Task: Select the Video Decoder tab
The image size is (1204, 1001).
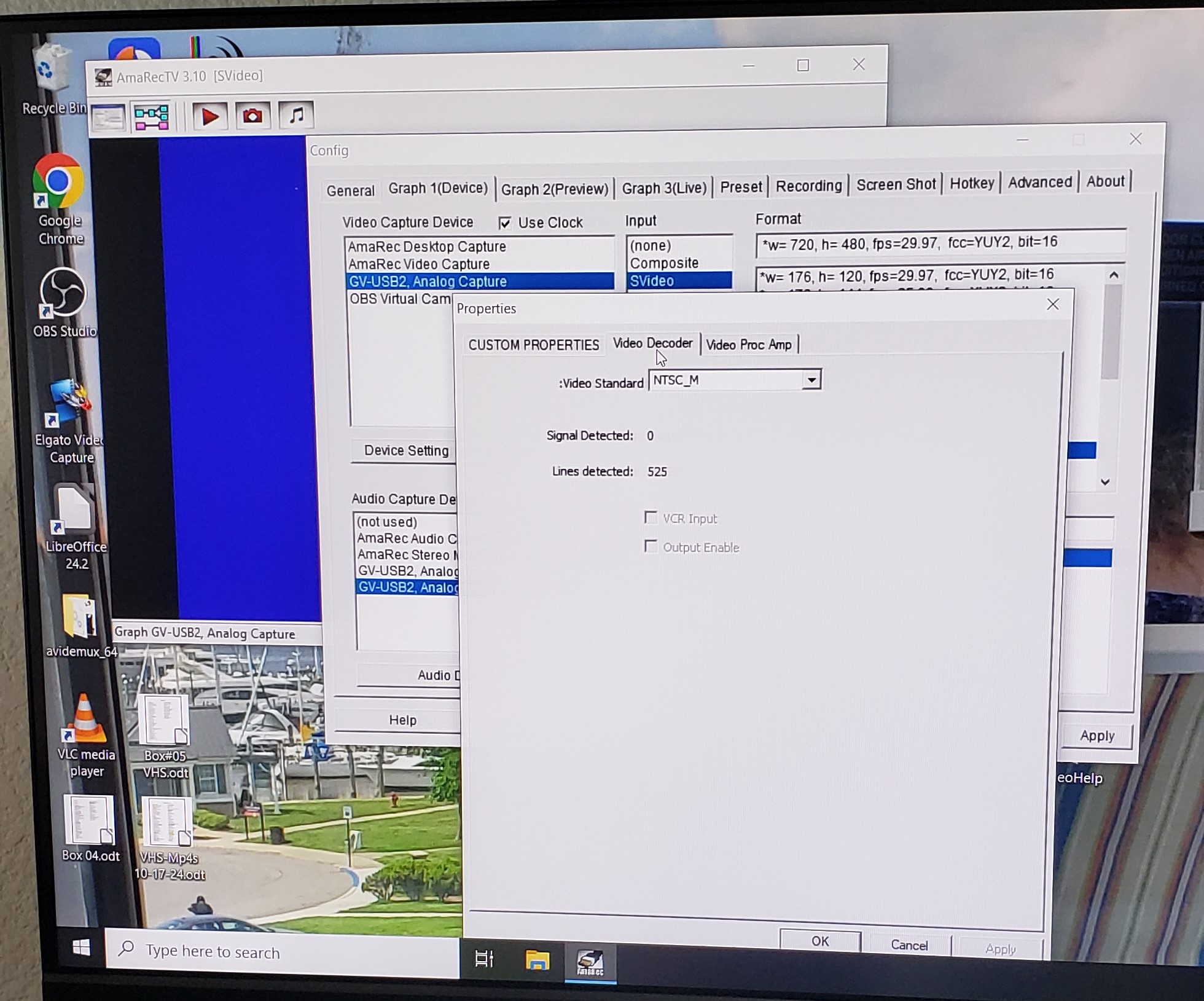Action: tap(652, 343)
